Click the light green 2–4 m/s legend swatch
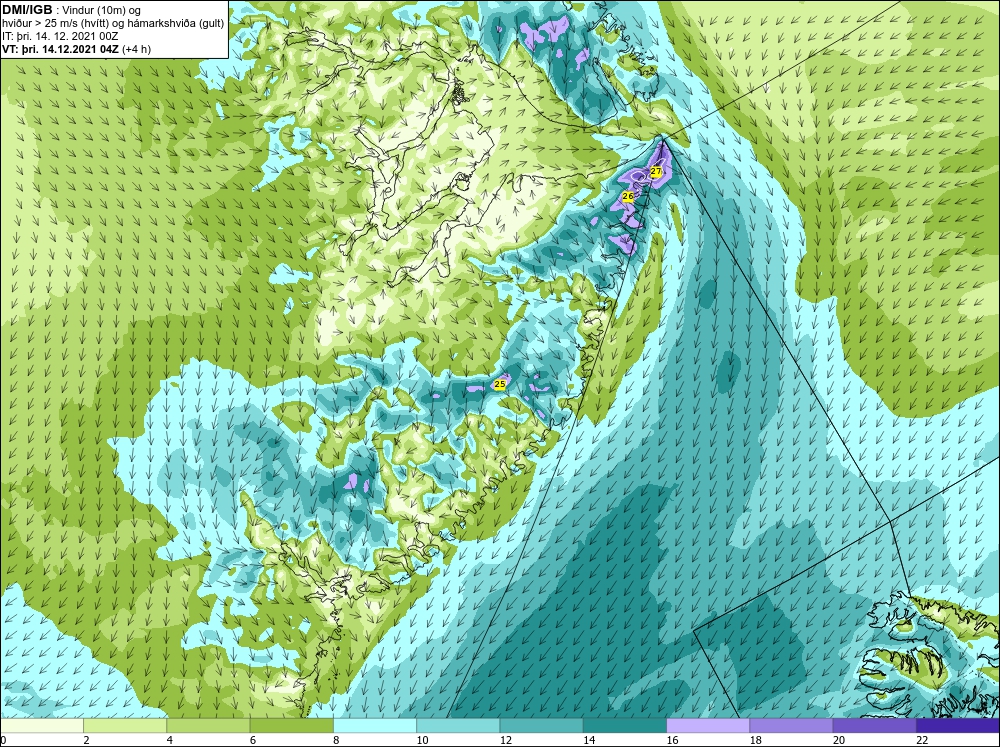The width and height of the screenshot is (1000, 747). coord(125,726)
